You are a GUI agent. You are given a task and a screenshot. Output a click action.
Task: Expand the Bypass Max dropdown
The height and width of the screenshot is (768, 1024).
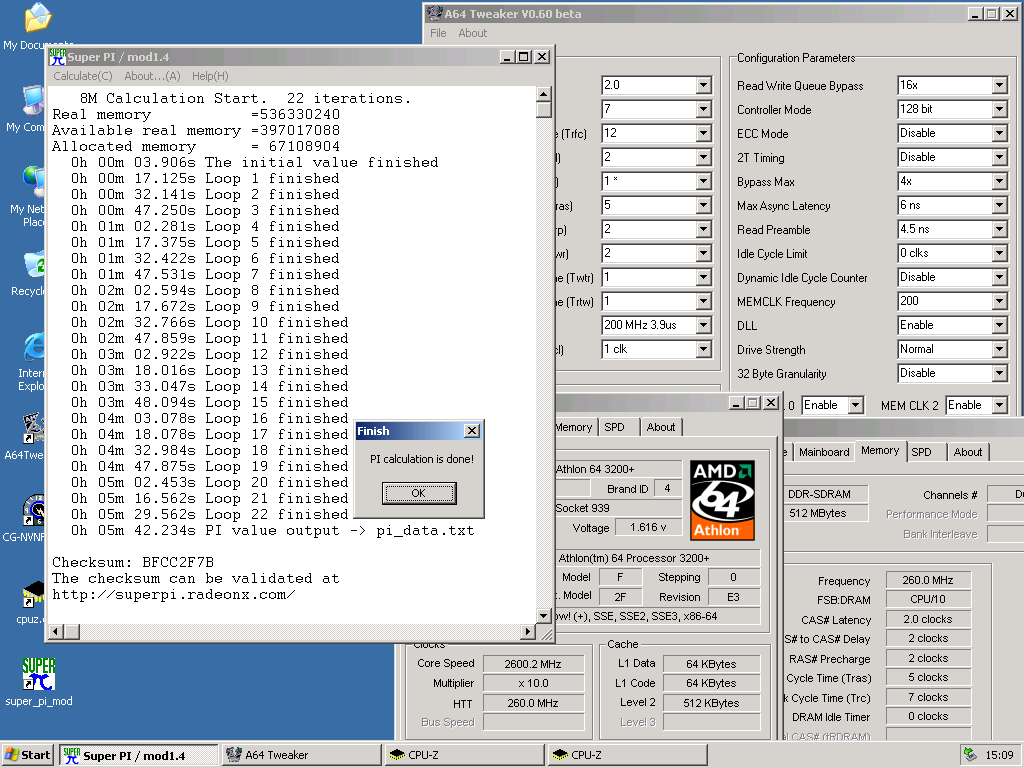point(999,182)
